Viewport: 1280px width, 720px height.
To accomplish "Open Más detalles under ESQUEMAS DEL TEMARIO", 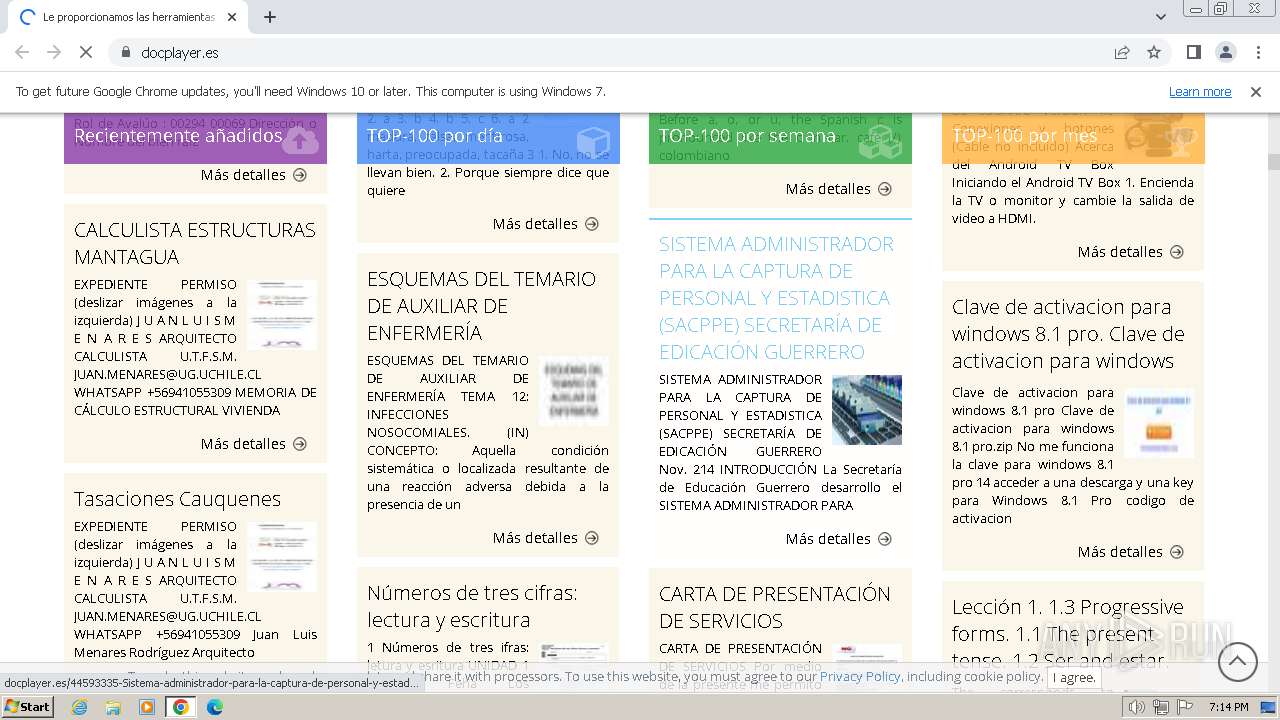I will pyautogui.click(x=546, y=538).
